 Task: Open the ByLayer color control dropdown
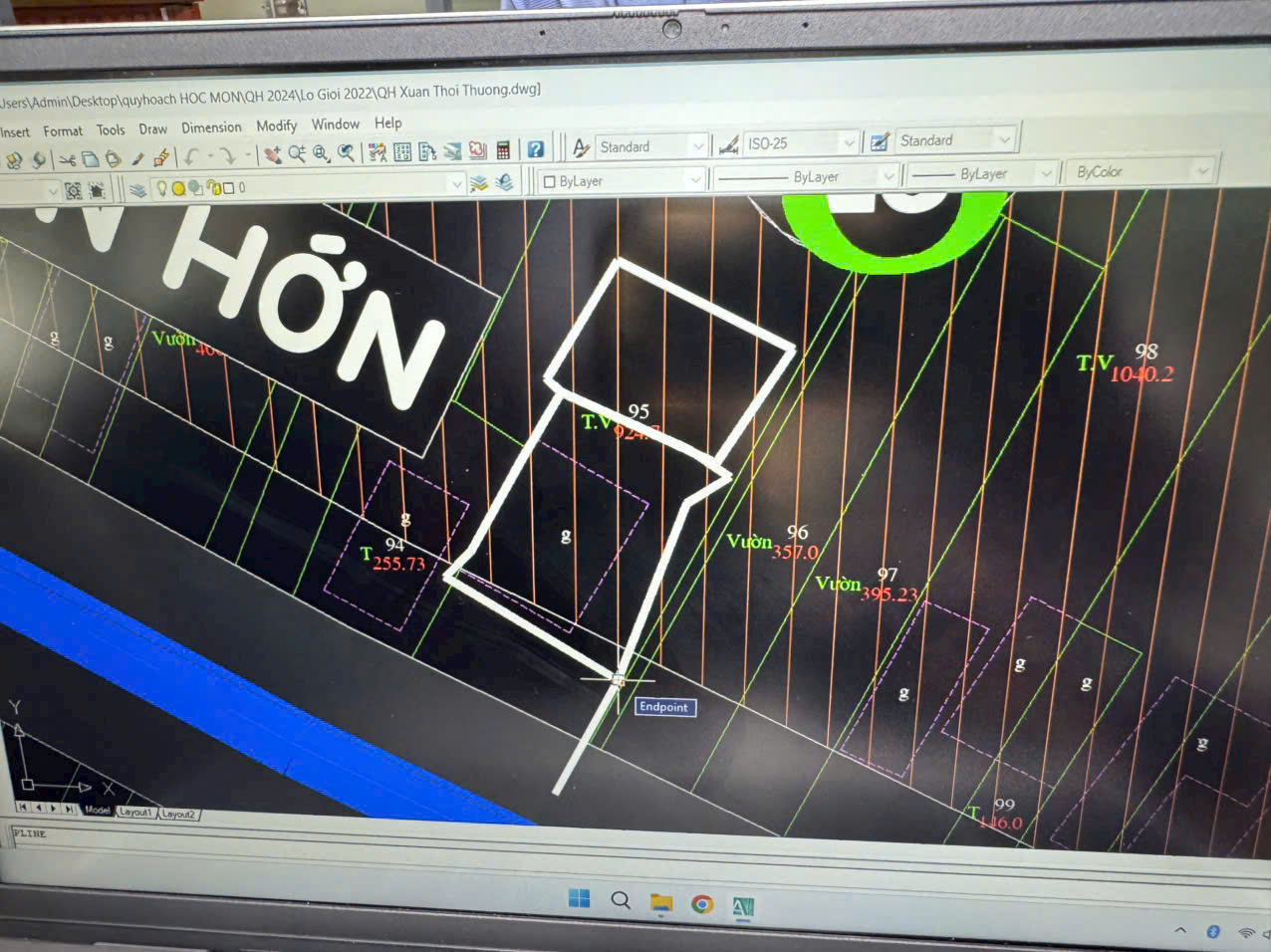(x=694, y=179)
